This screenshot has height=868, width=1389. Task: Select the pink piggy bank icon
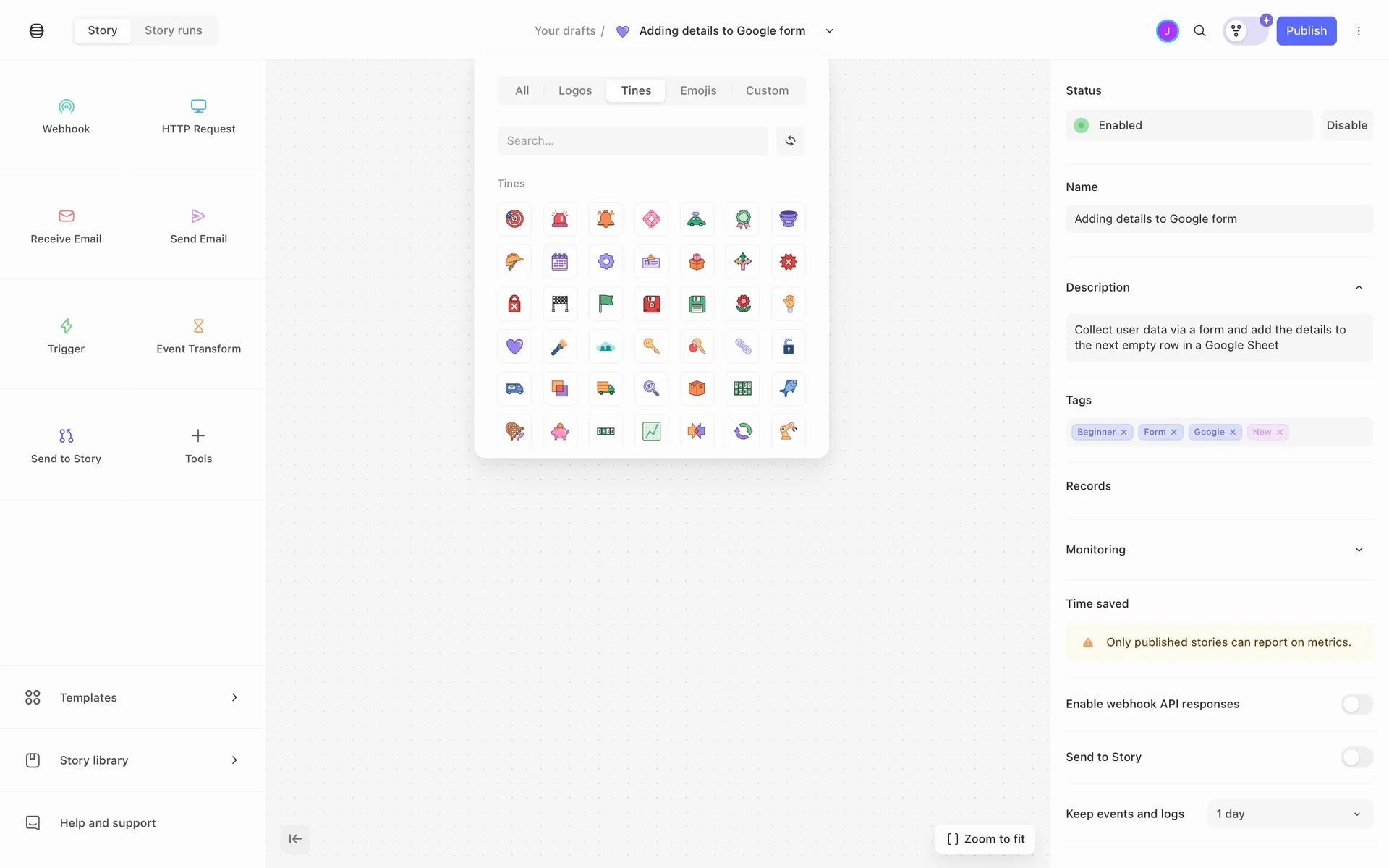tap(560, 432)
